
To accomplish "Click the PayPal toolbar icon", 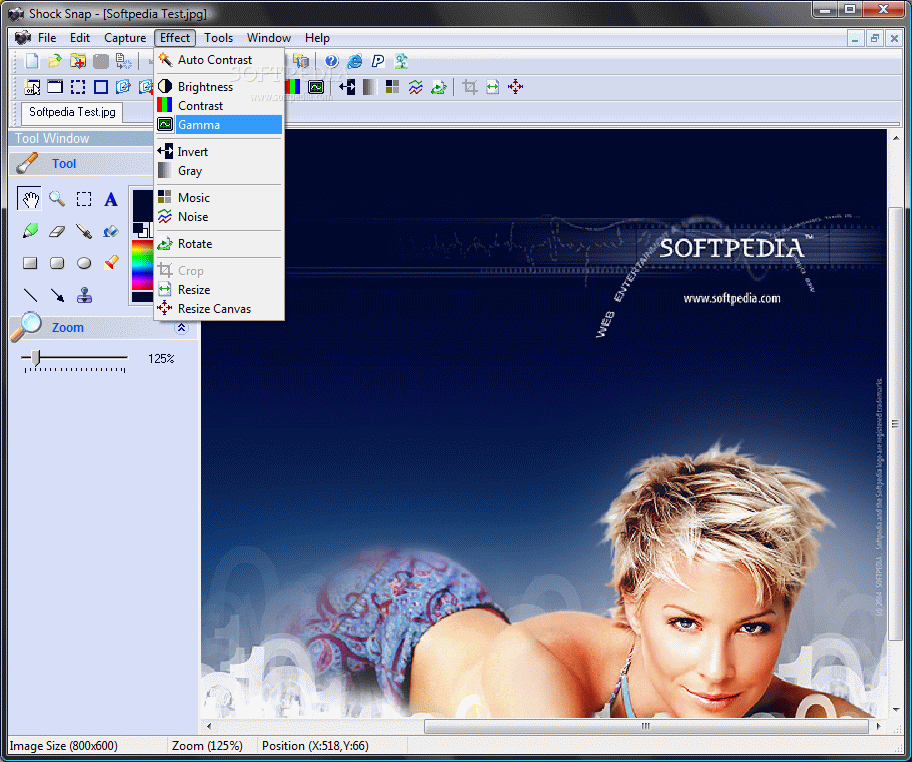I will [x=378, y=60].
